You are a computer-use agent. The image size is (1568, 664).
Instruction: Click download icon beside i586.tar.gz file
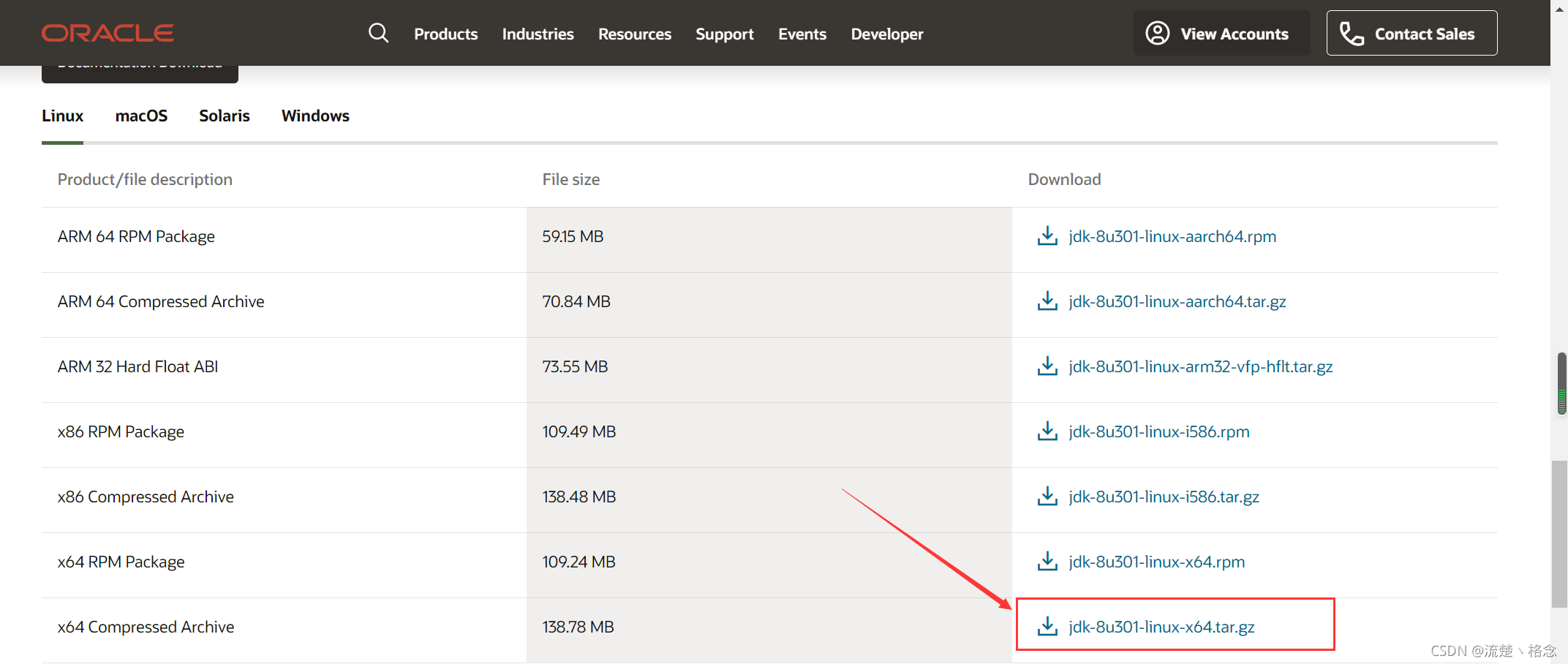(1047, 497)
